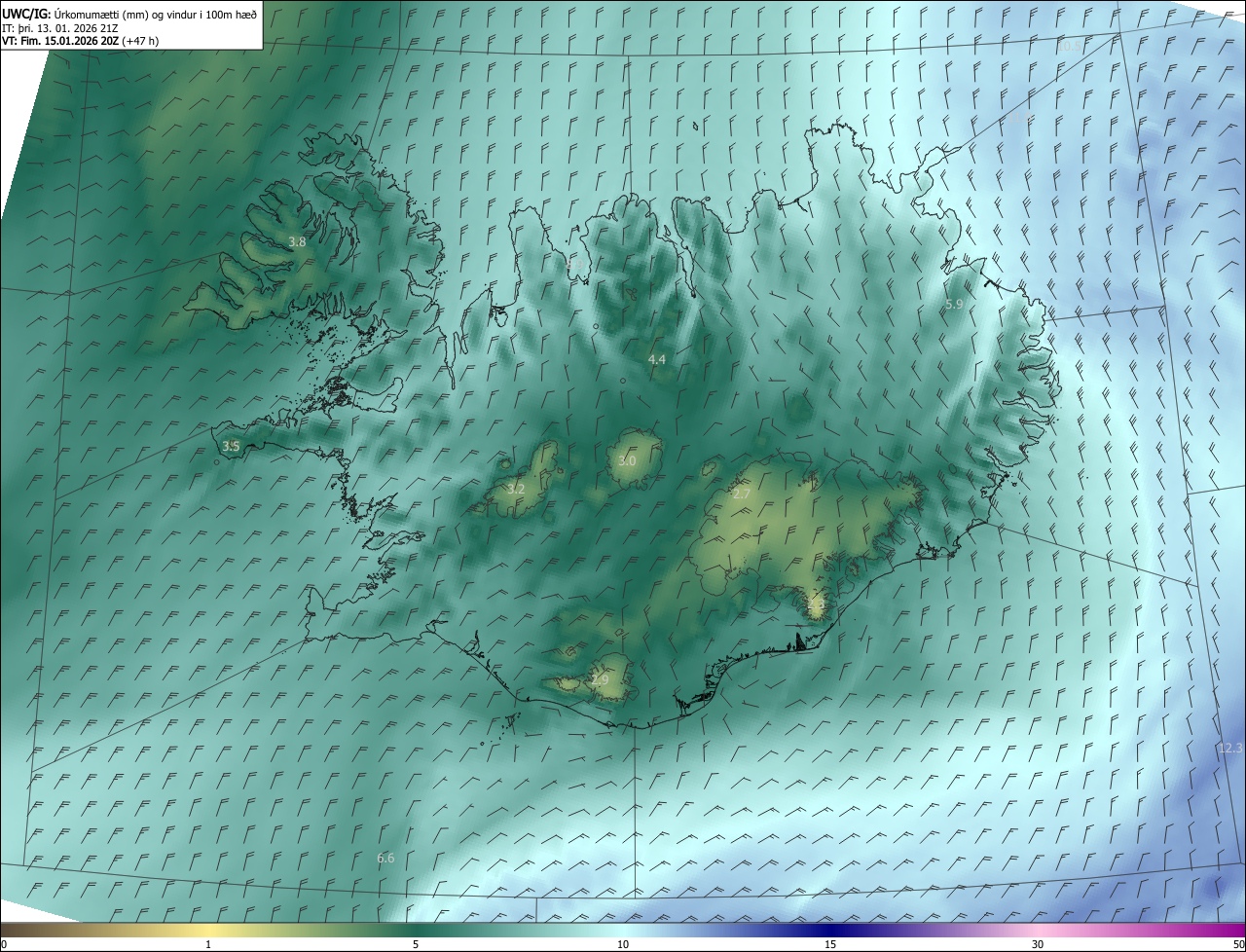Click the 15 tick on the colour scale
Screen dimensions: 1246x952
(x=830, y=944)
